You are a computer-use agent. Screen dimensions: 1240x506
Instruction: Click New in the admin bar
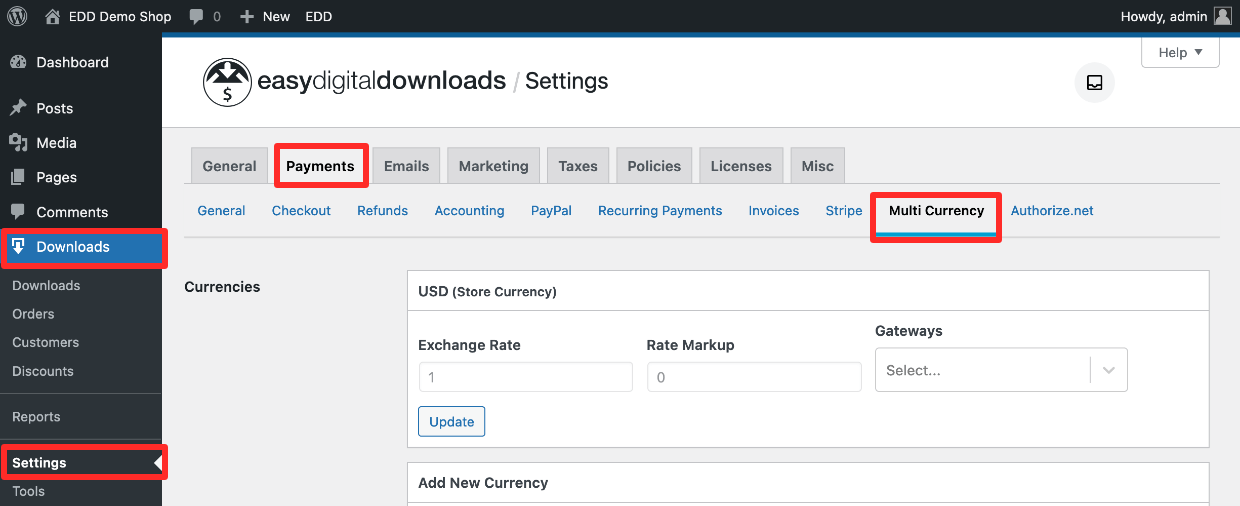(276, 16)
